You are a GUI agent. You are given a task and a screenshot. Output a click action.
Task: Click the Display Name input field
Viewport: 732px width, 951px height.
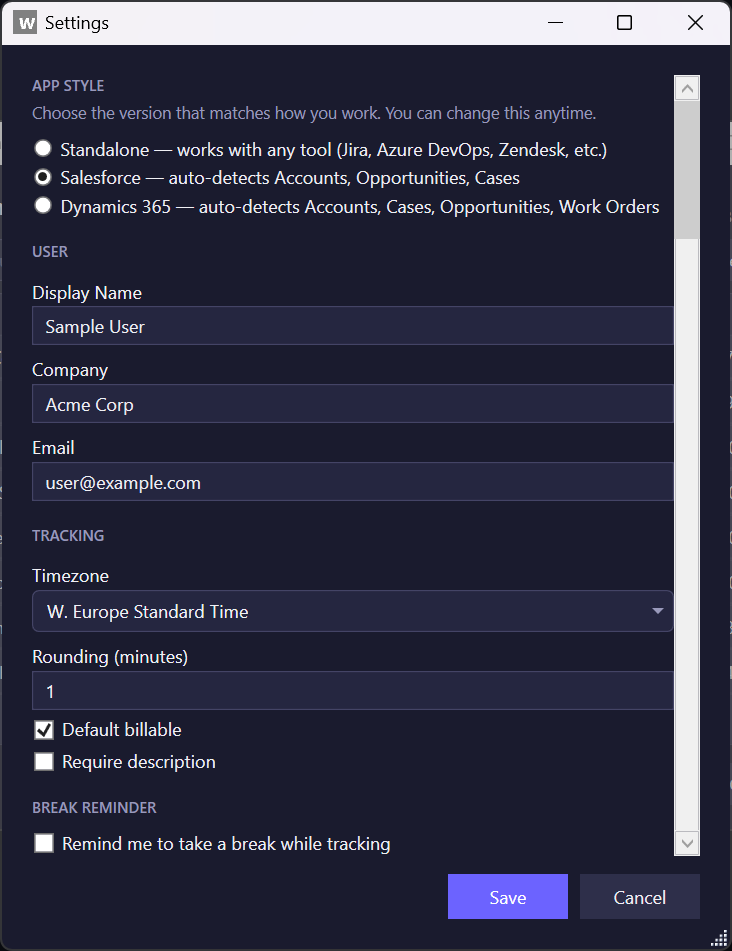coord(352,326)
